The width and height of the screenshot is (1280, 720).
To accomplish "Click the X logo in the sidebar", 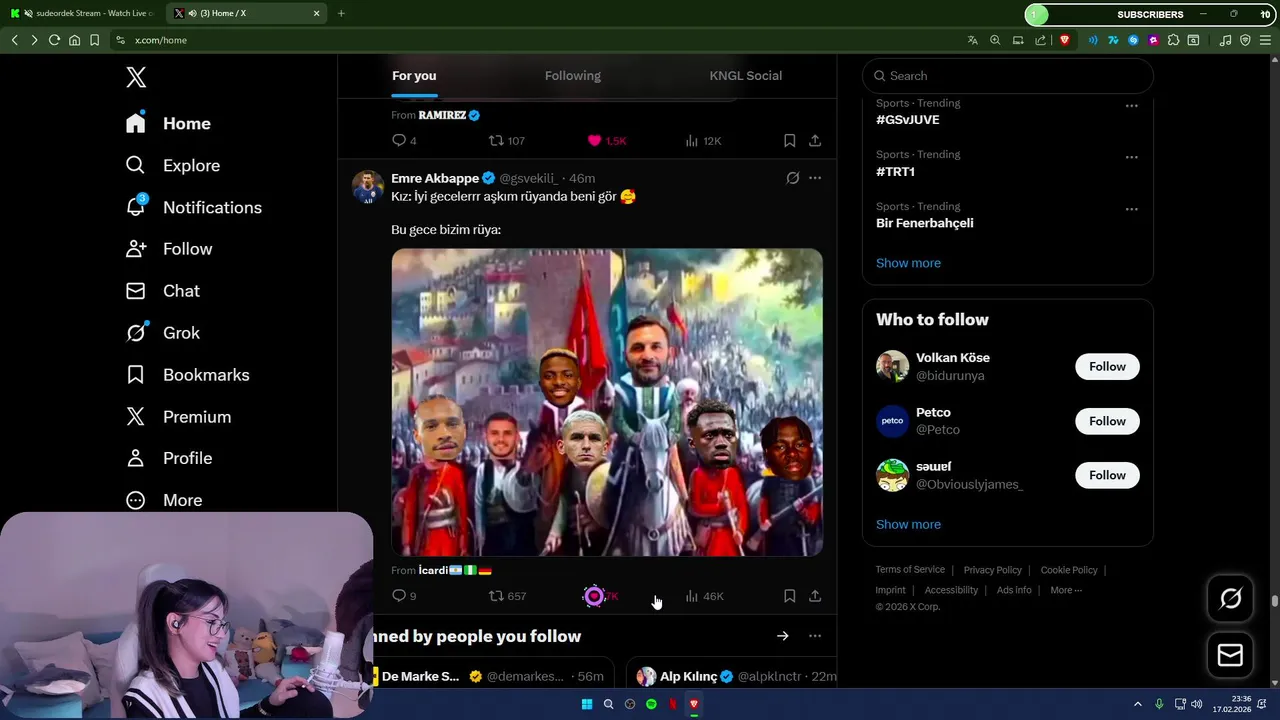I will click(136, 76).
